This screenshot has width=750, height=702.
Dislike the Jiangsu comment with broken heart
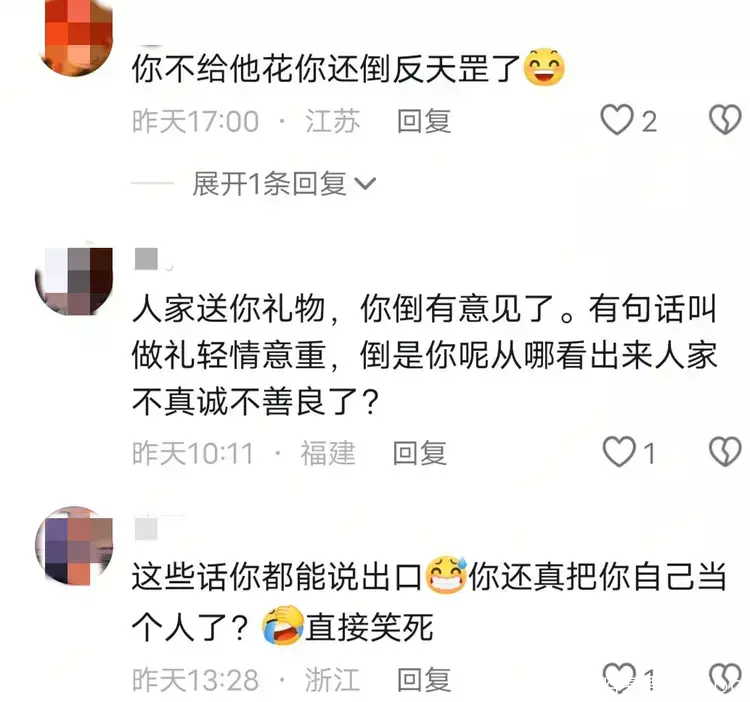725,120
